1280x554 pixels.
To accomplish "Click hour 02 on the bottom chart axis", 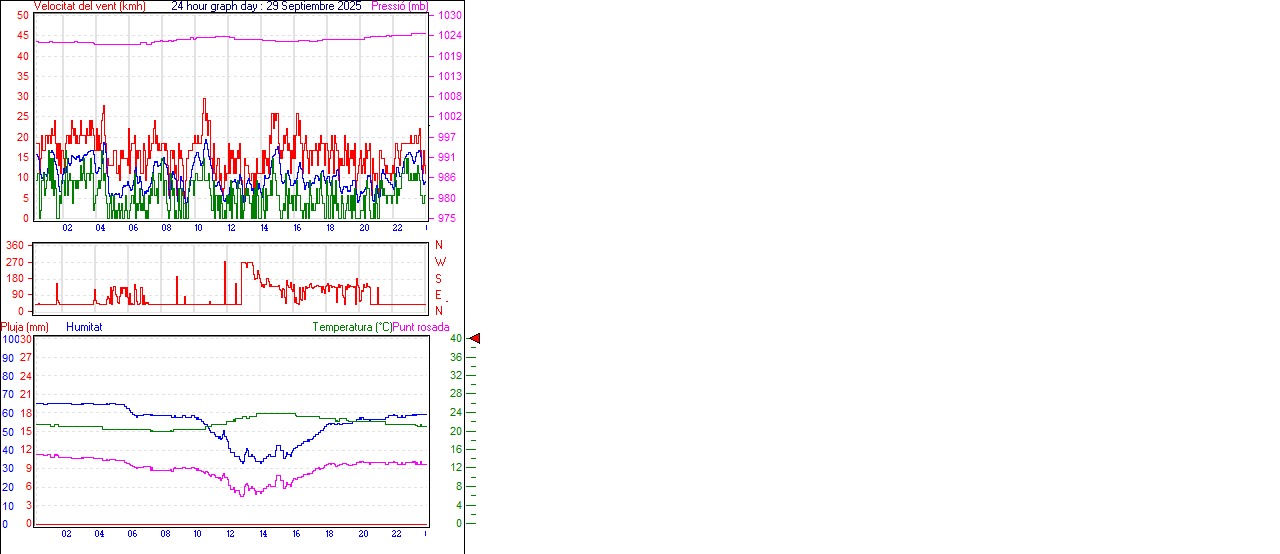I will coord(67,534).
